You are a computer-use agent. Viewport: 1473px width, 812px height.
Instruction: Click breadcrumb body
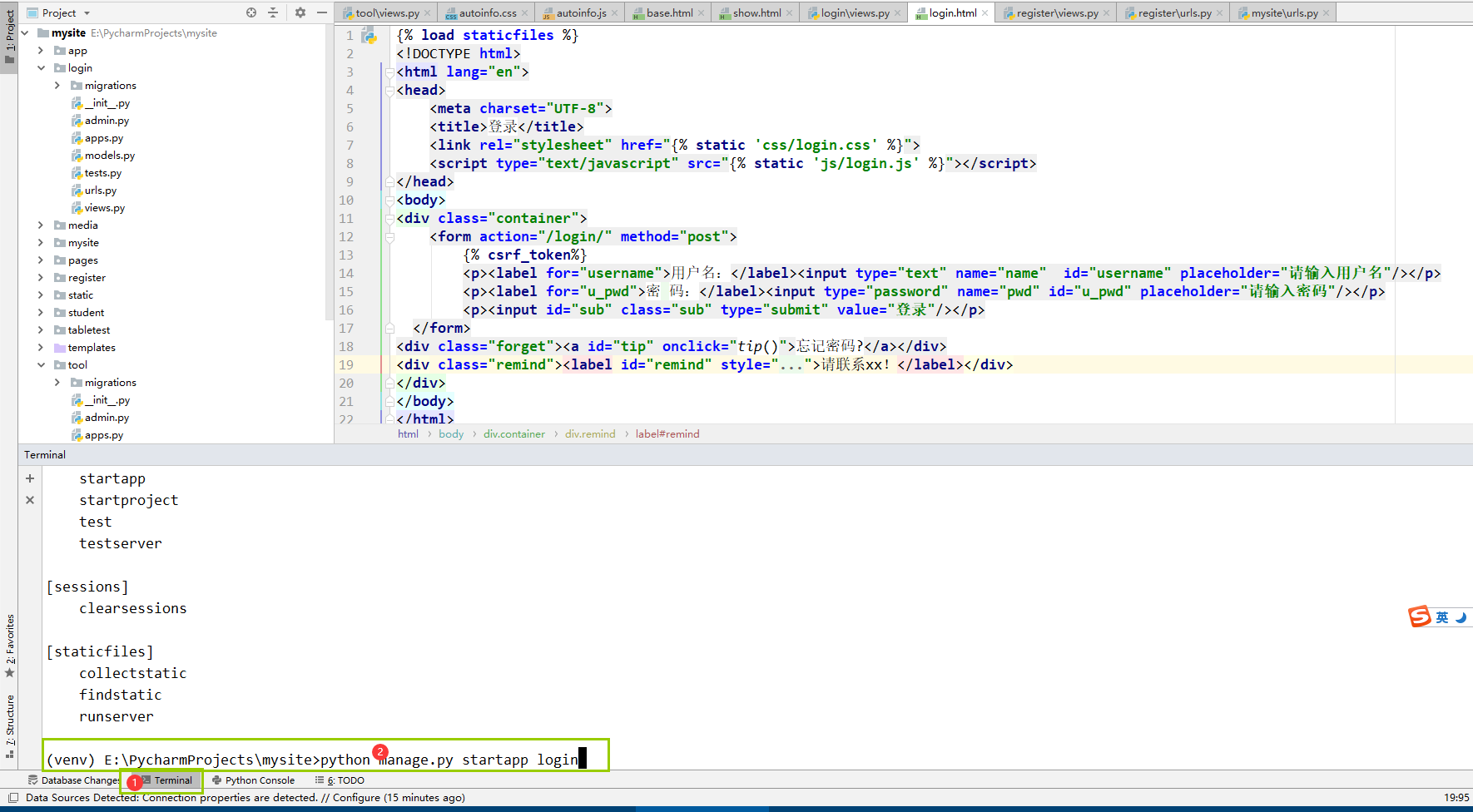pos(451,434)
